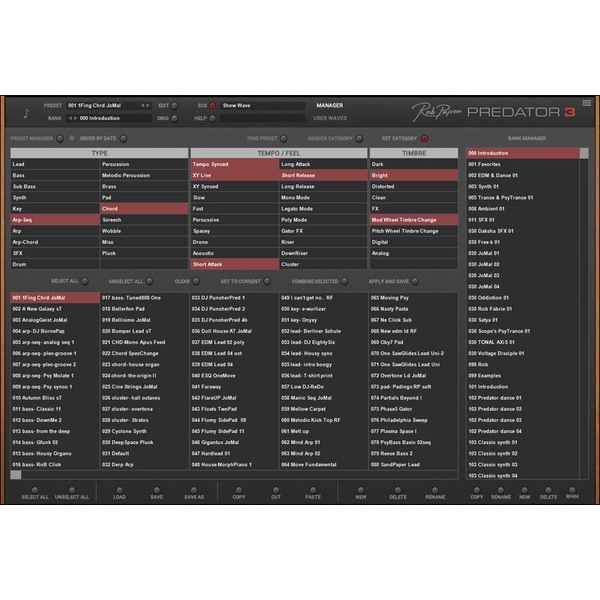Click the CLEAR category button
This screenshot has width=600, height=600.
(196, 281)
